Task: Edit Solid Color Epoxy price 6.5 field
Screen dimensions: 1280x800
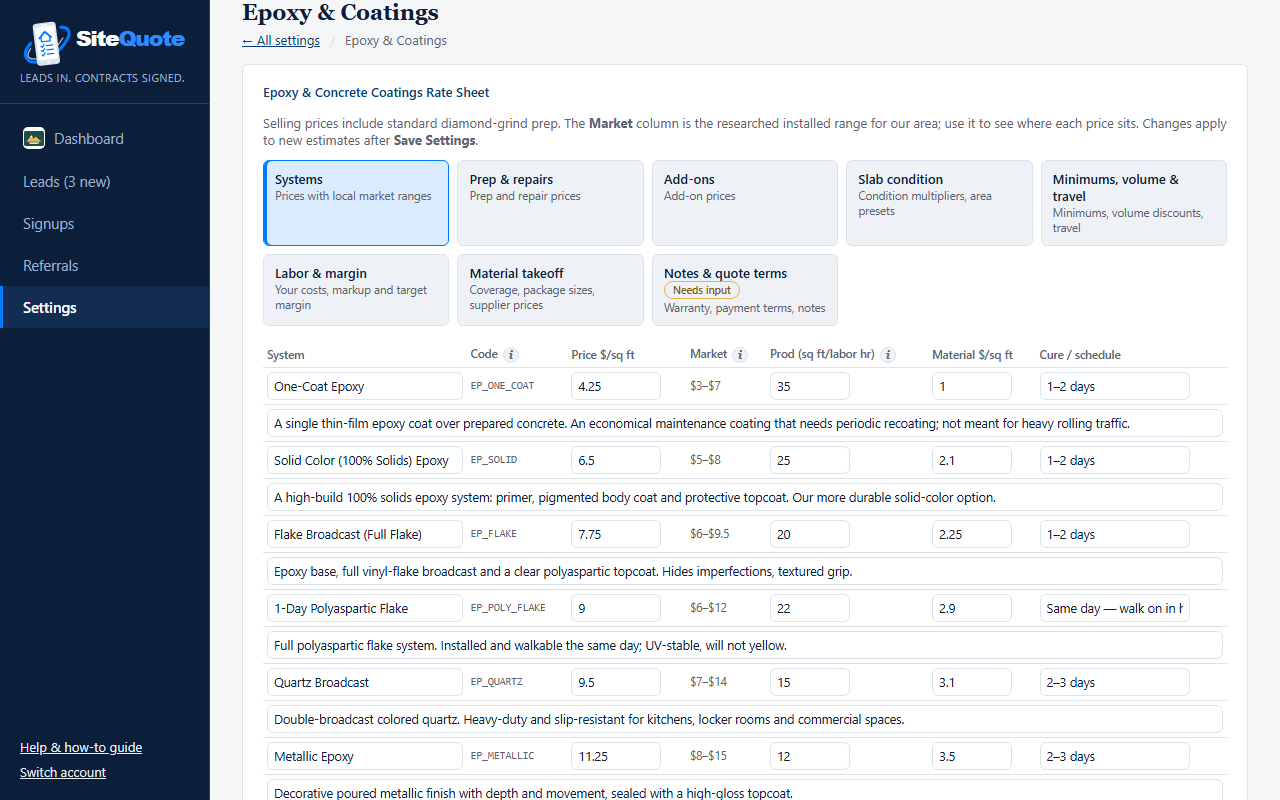Action: coord(616,461)
